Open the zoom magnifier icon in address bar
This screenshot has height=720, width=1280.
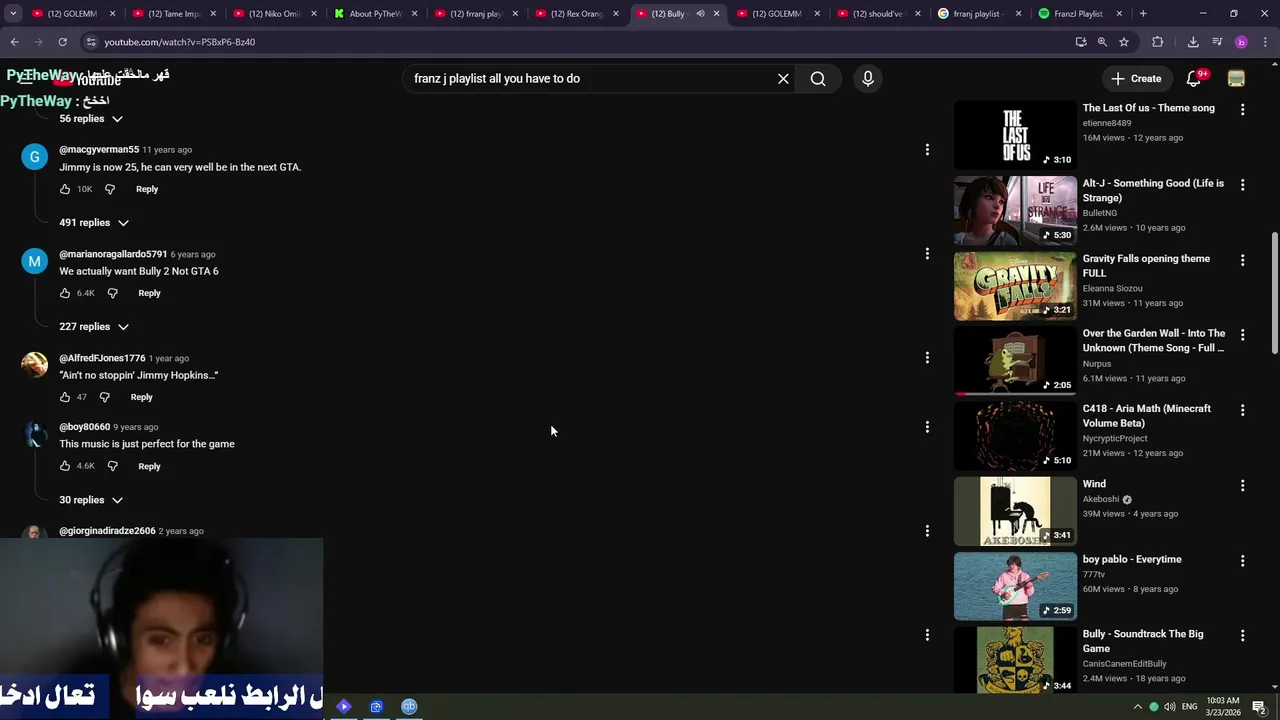[x=1102, y=42]
